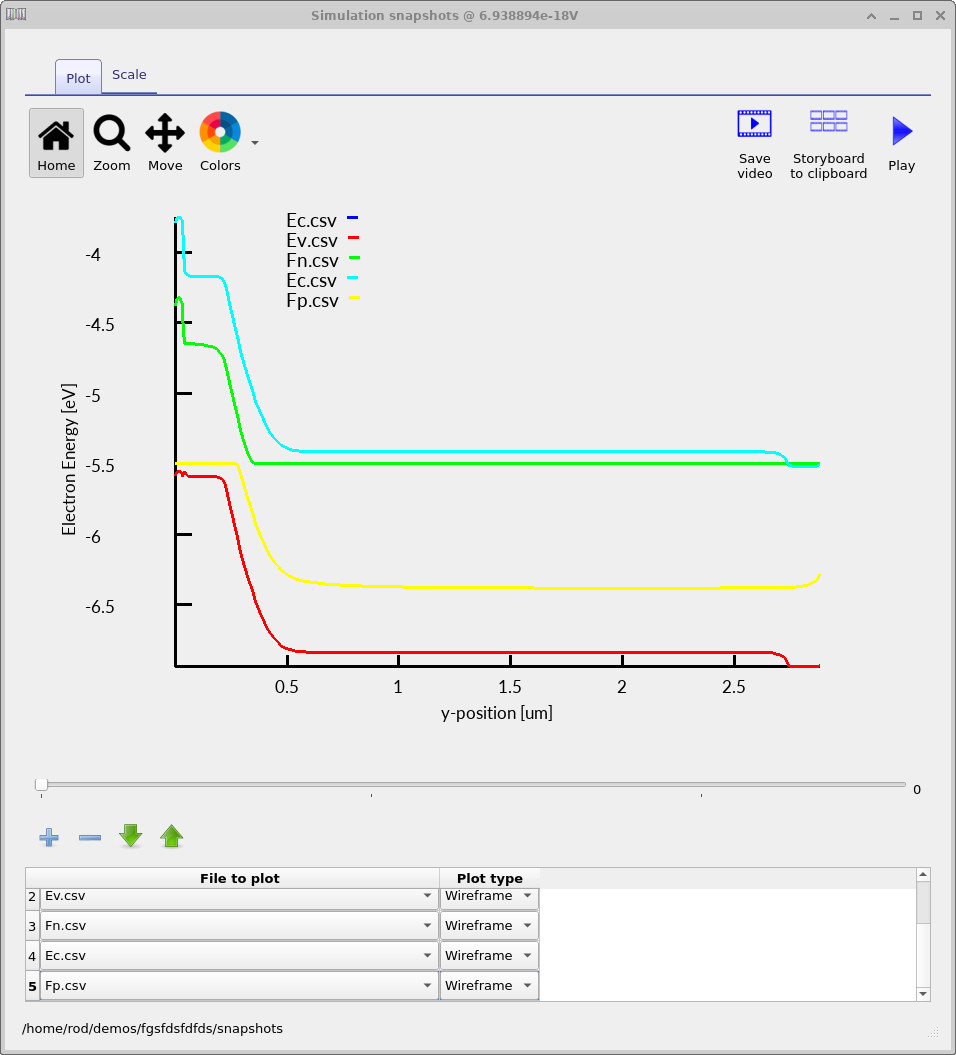The image size is (956, 1055).
Task: Move the row up with the green up arrow
Action: coord(172,836)
